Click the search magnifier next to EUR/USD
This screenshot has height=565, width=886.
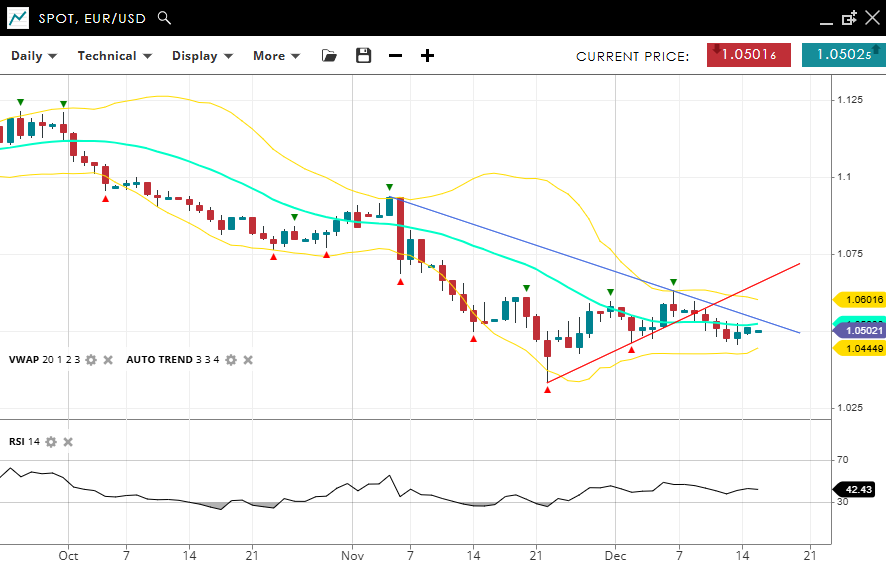point(165,18)
